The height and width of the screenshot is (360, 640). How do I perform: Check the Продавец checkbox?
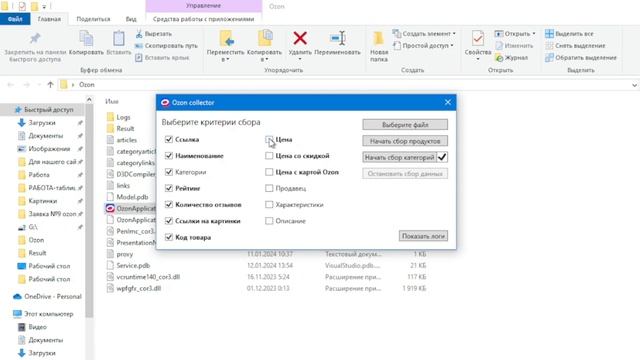(269, 188)
